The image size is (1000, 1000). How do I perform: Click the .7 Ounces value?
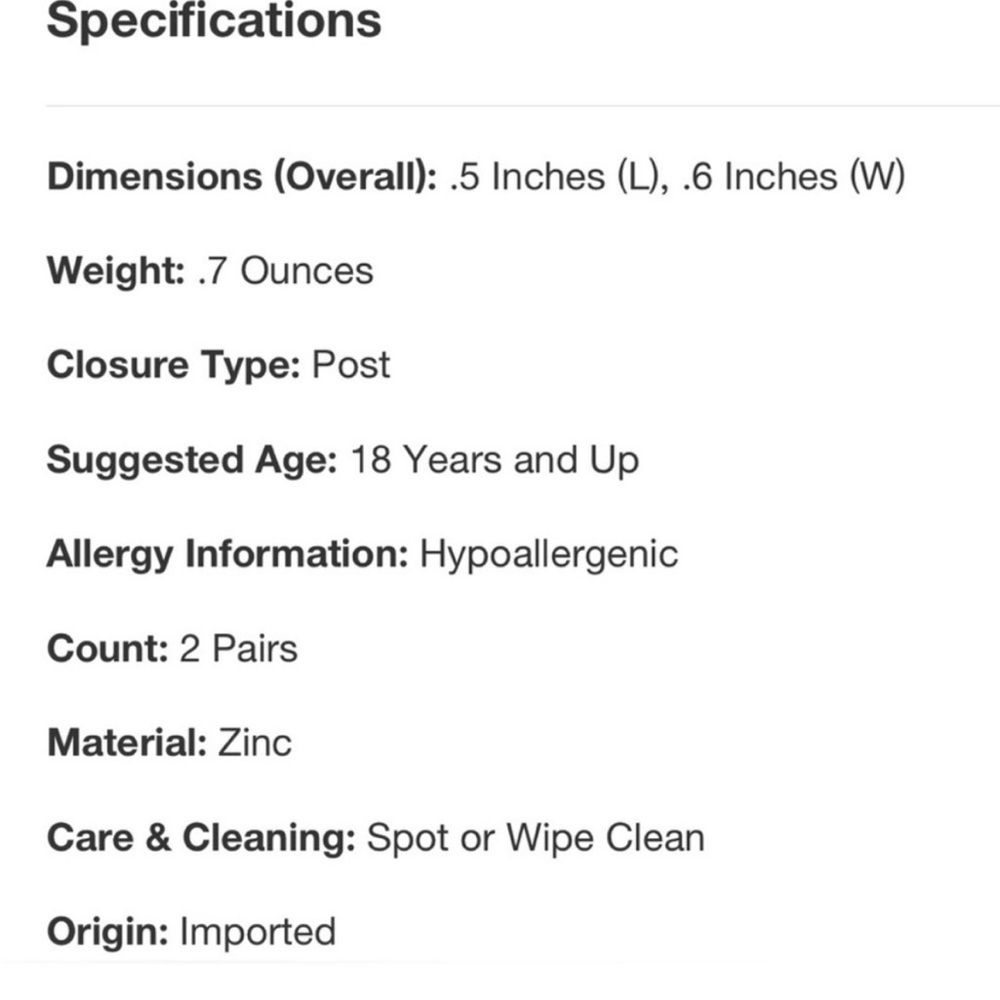(x=286, y=271)
